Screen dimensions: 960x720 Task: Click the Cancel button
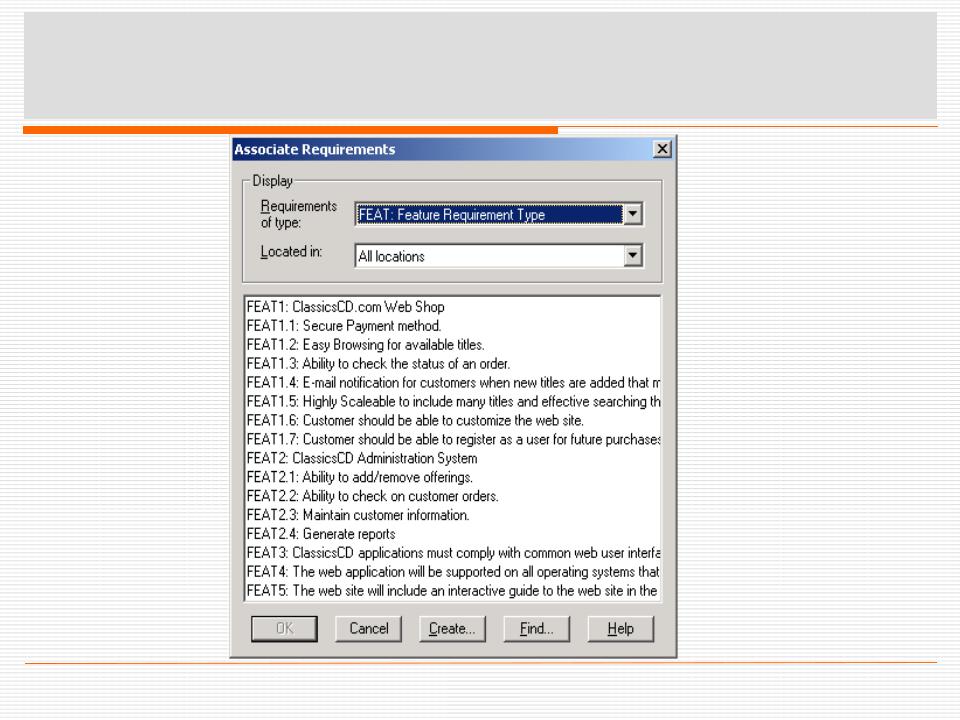(369, 628)
